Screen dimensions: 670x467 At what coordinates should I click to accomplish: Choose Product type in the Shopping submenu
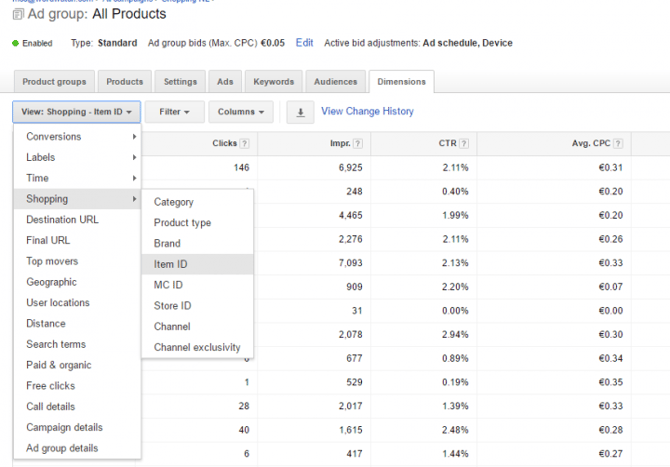197,223
